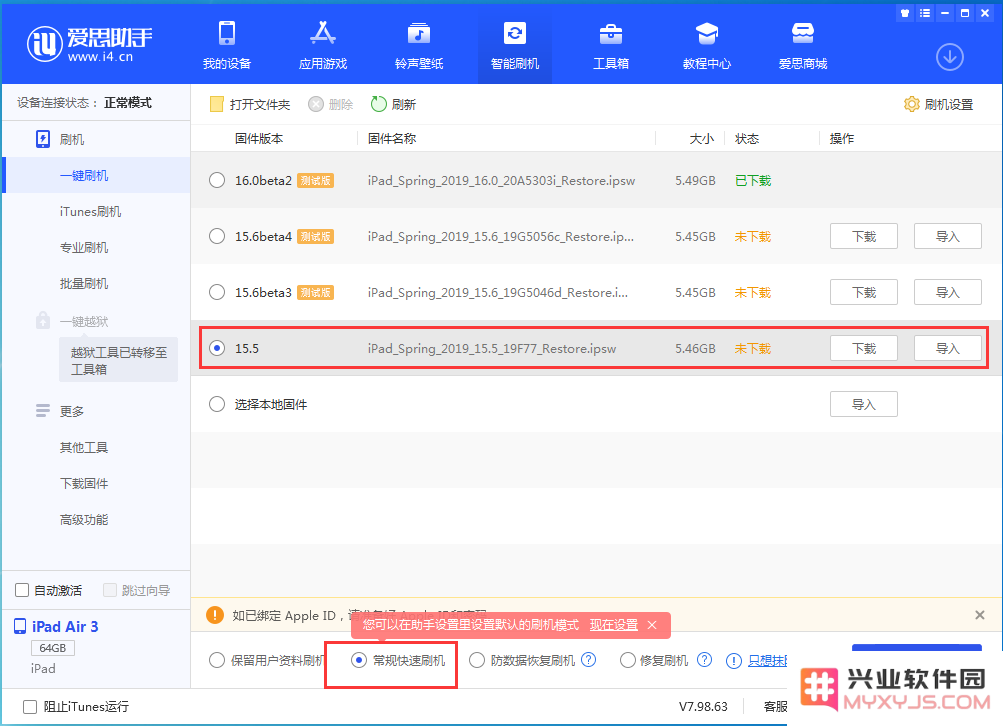1003x726 pixels.
Task: Click the 固件名称 column header
Action: [392, 139]
